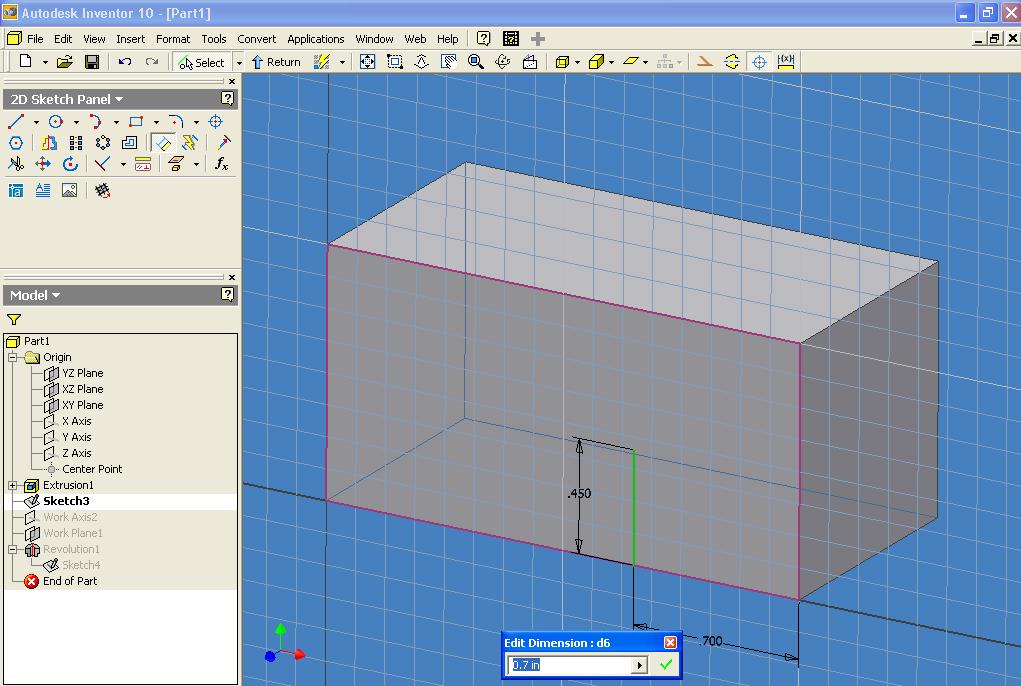Open the Insert menu
This screenshot has width=1021, height=686.
click(x=130, y=39)
